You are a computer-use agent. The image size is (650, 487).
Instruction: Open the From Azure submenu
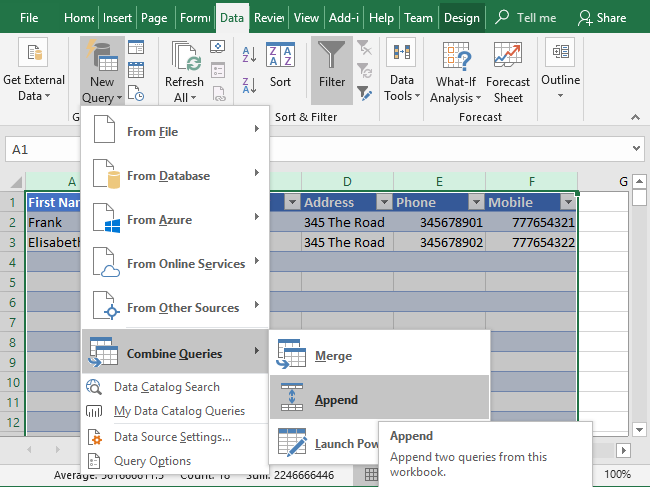coord(175,219)
